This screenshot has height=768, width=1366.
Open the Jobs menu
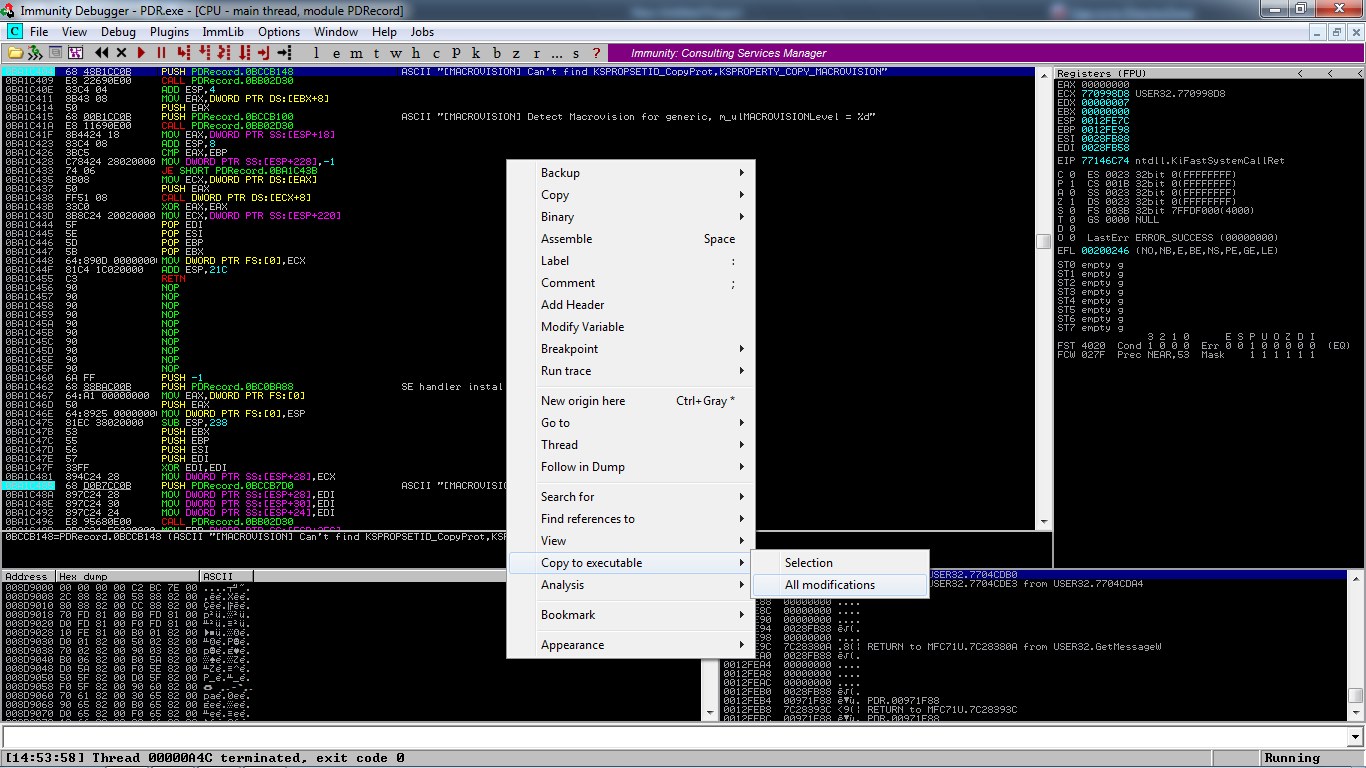coord(423,32)
